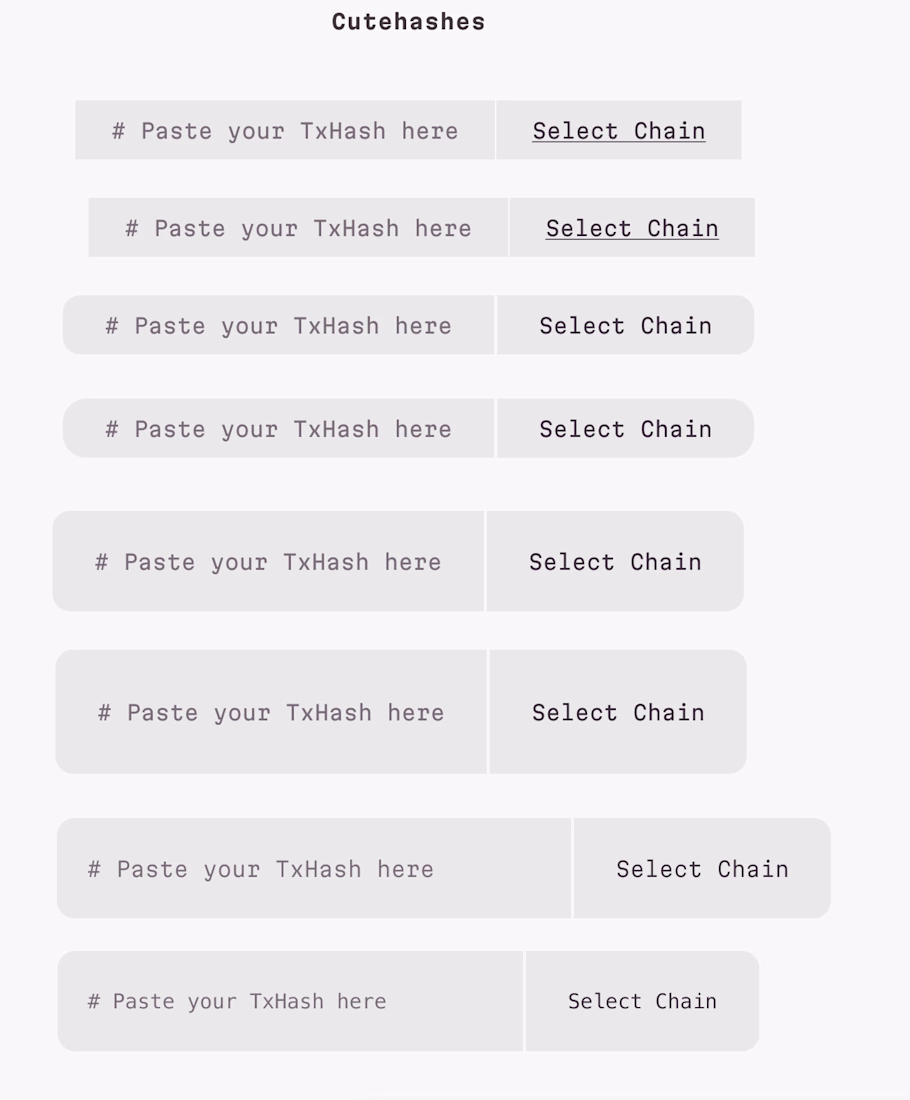910x1100 pixels.
Task: Open Select Chain in the third row
Action: click(625, 326)
